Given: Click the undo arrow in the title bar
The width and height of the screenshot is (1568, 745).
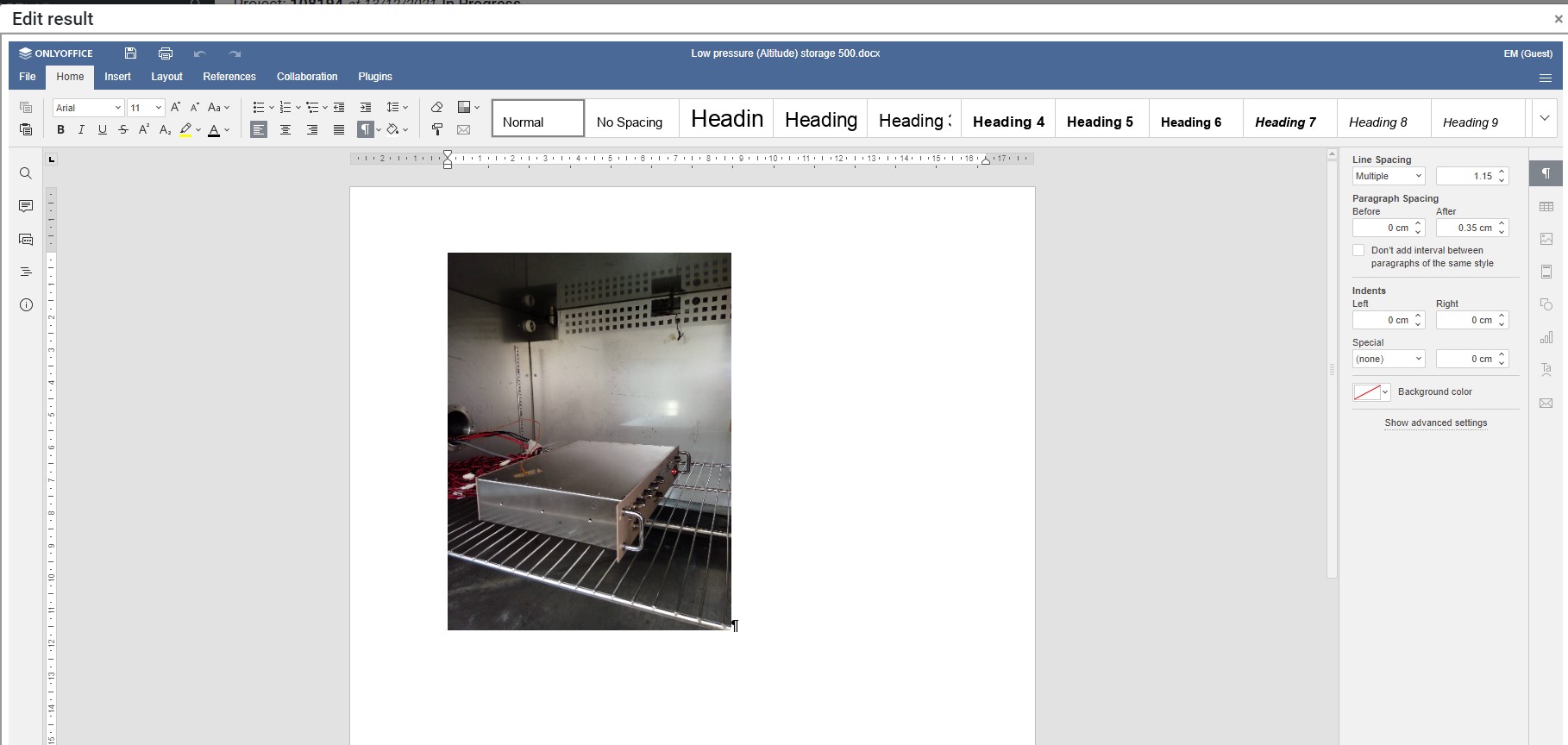Looking at the screenshot, I should [x=200, y=53].
